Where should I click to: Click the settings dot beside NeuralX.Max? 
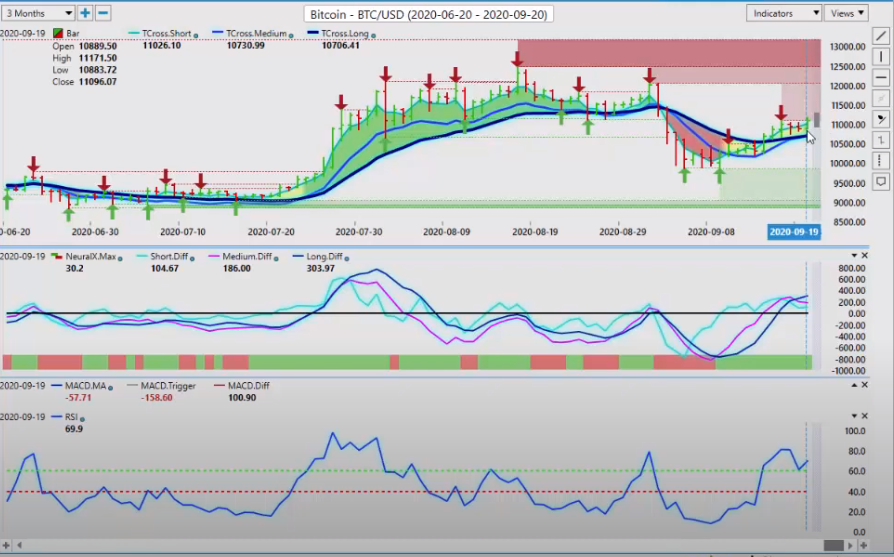tap(120, 258)
